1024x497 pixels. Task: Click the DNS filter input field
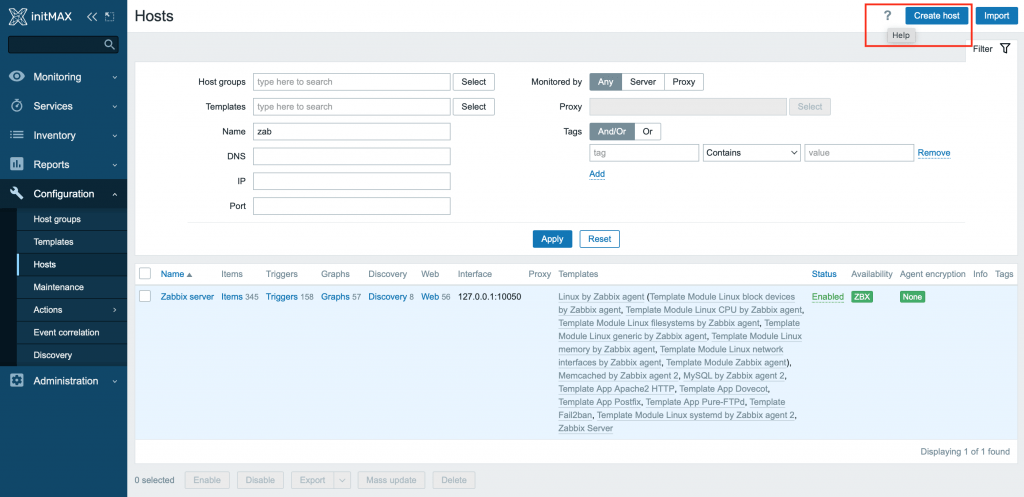351,156
